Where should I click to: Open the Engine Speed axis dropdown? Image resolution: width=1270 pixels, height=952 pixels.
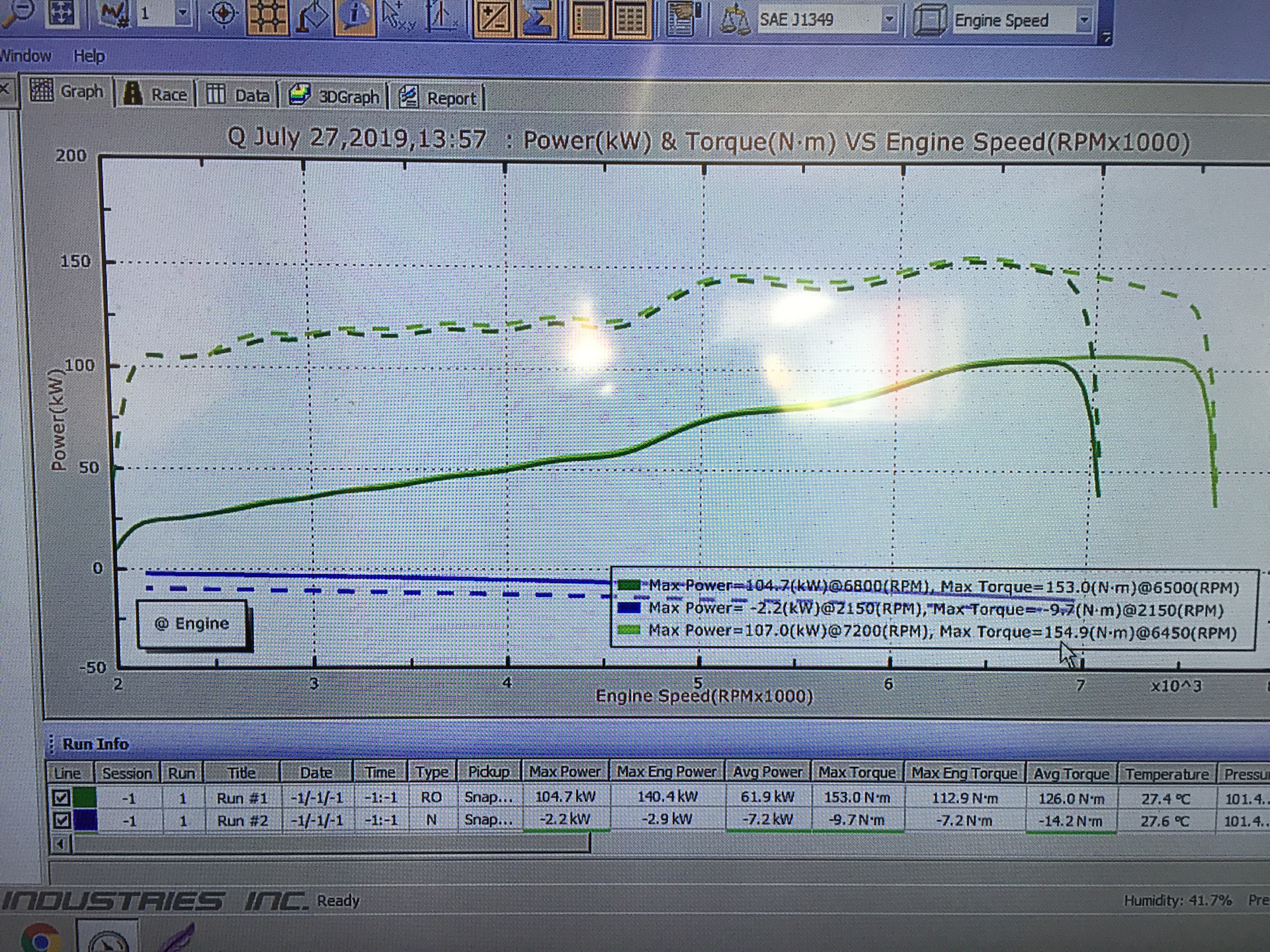pyautogui.click(x=1083, y=20)
